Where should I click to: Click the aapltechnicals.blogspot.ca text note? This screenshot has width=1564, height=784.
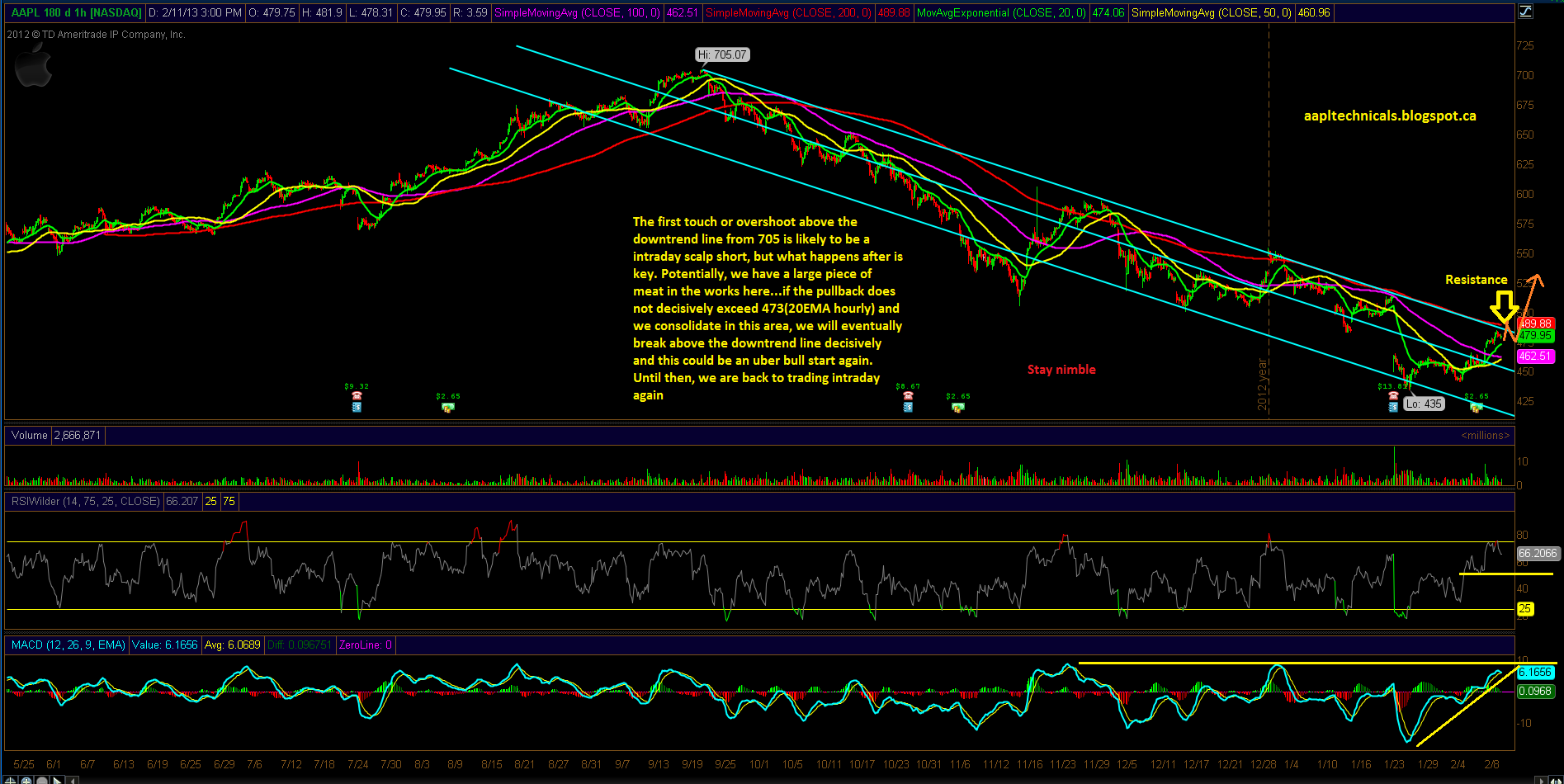(1390, 116)
